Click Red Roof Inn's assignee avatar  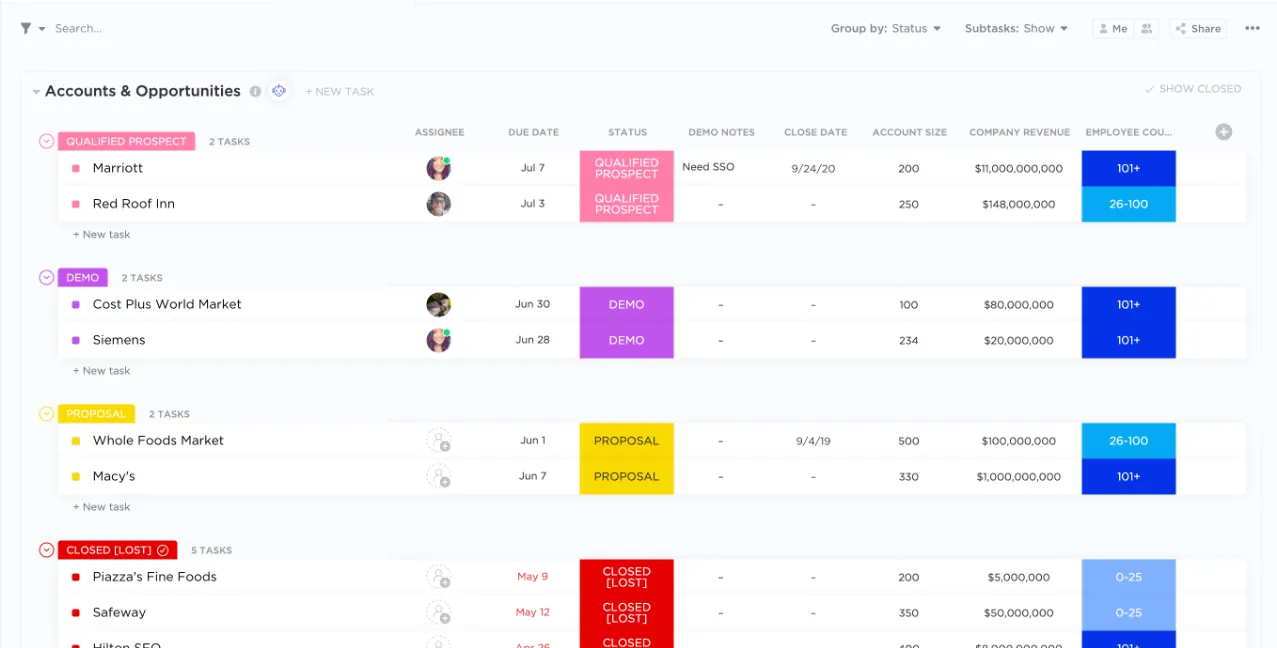(439, 204)
